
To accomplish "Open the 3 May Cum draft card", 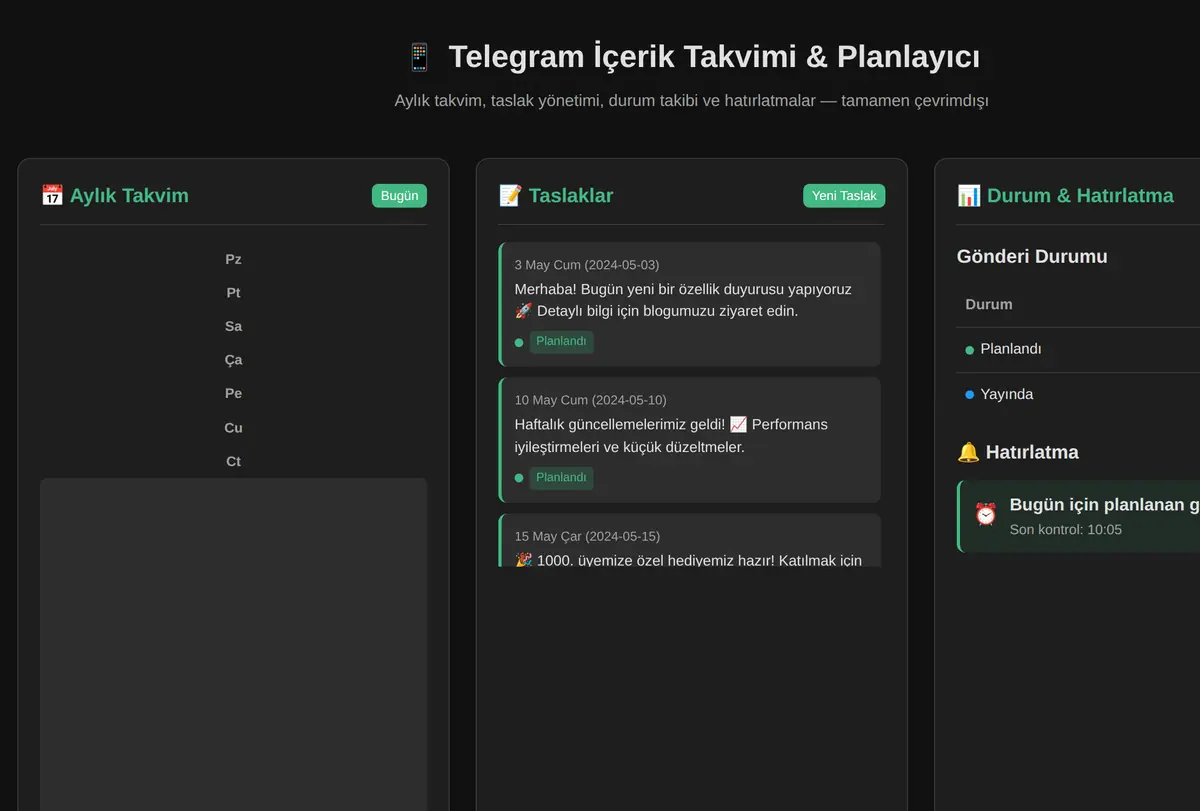I will 689,304.
